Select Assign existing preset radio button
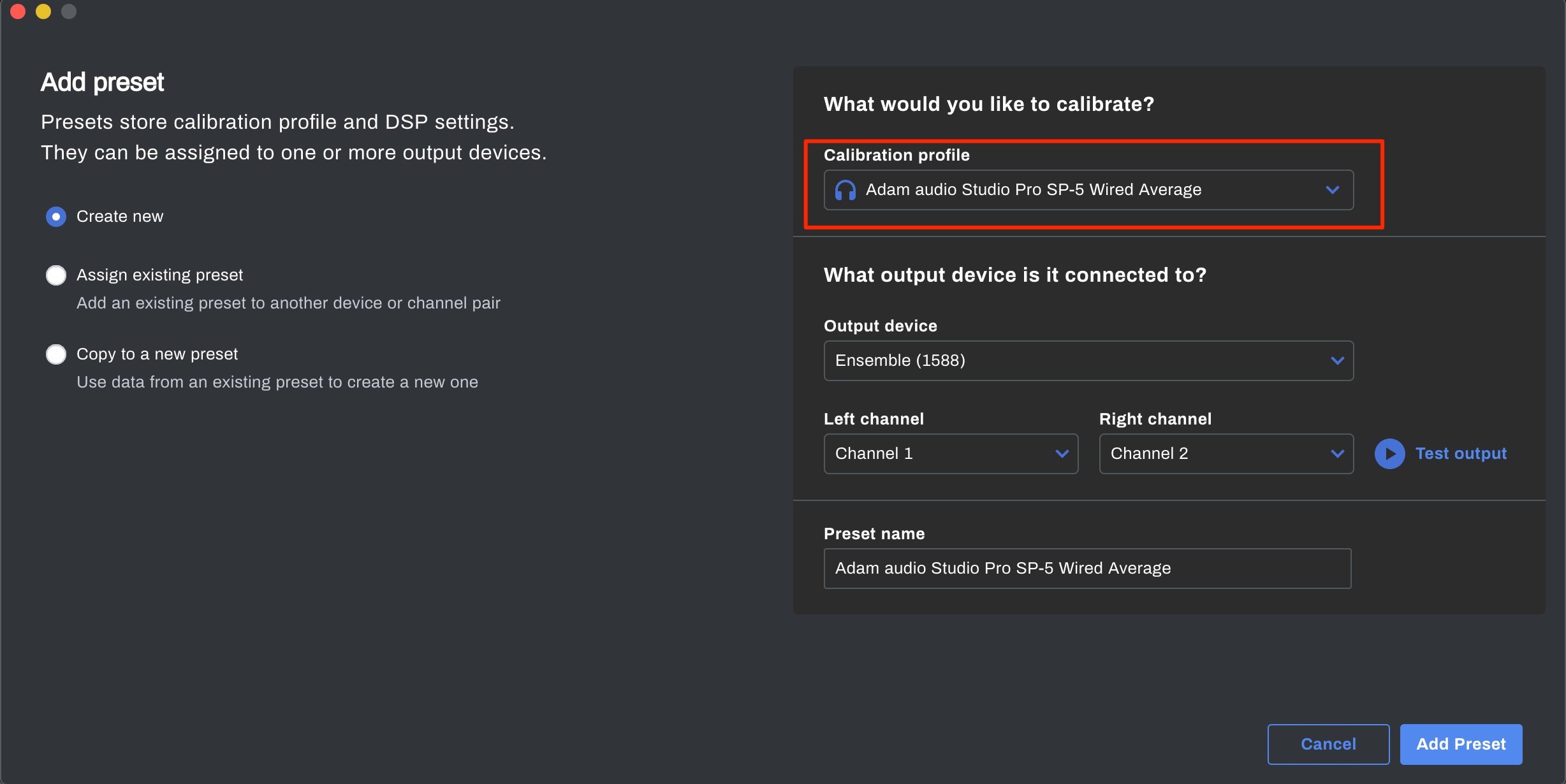Screen dimensions: 1566x784 [x=56, y=275]
